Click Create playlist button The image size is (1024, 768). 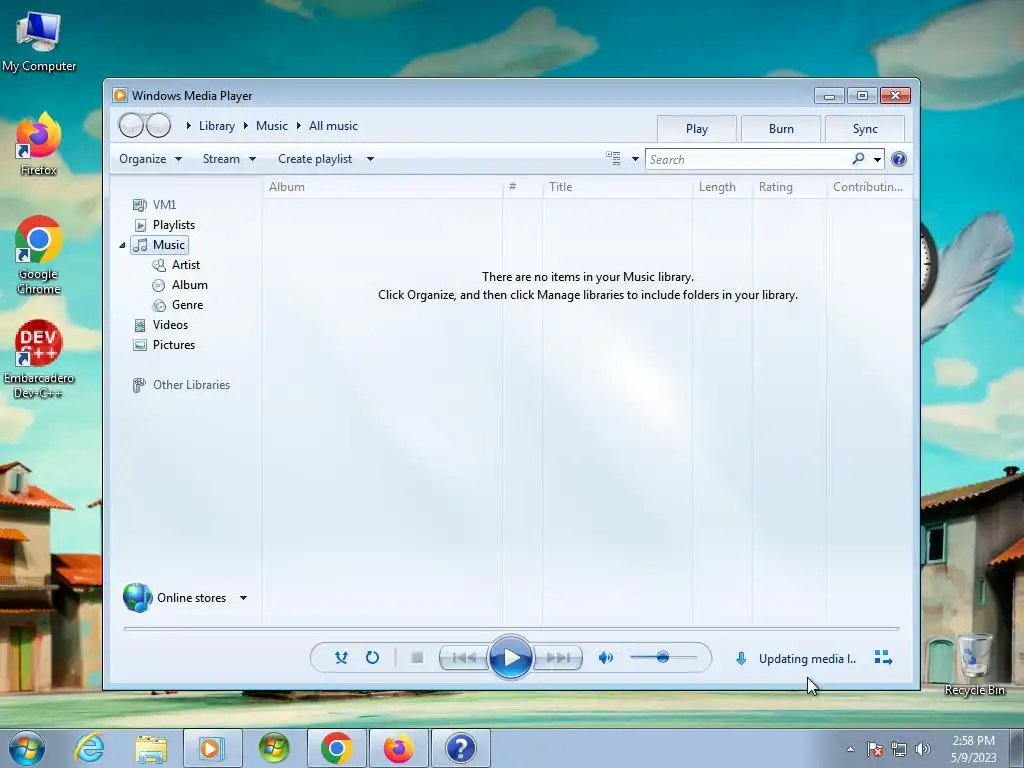click(x=315, y=159)
